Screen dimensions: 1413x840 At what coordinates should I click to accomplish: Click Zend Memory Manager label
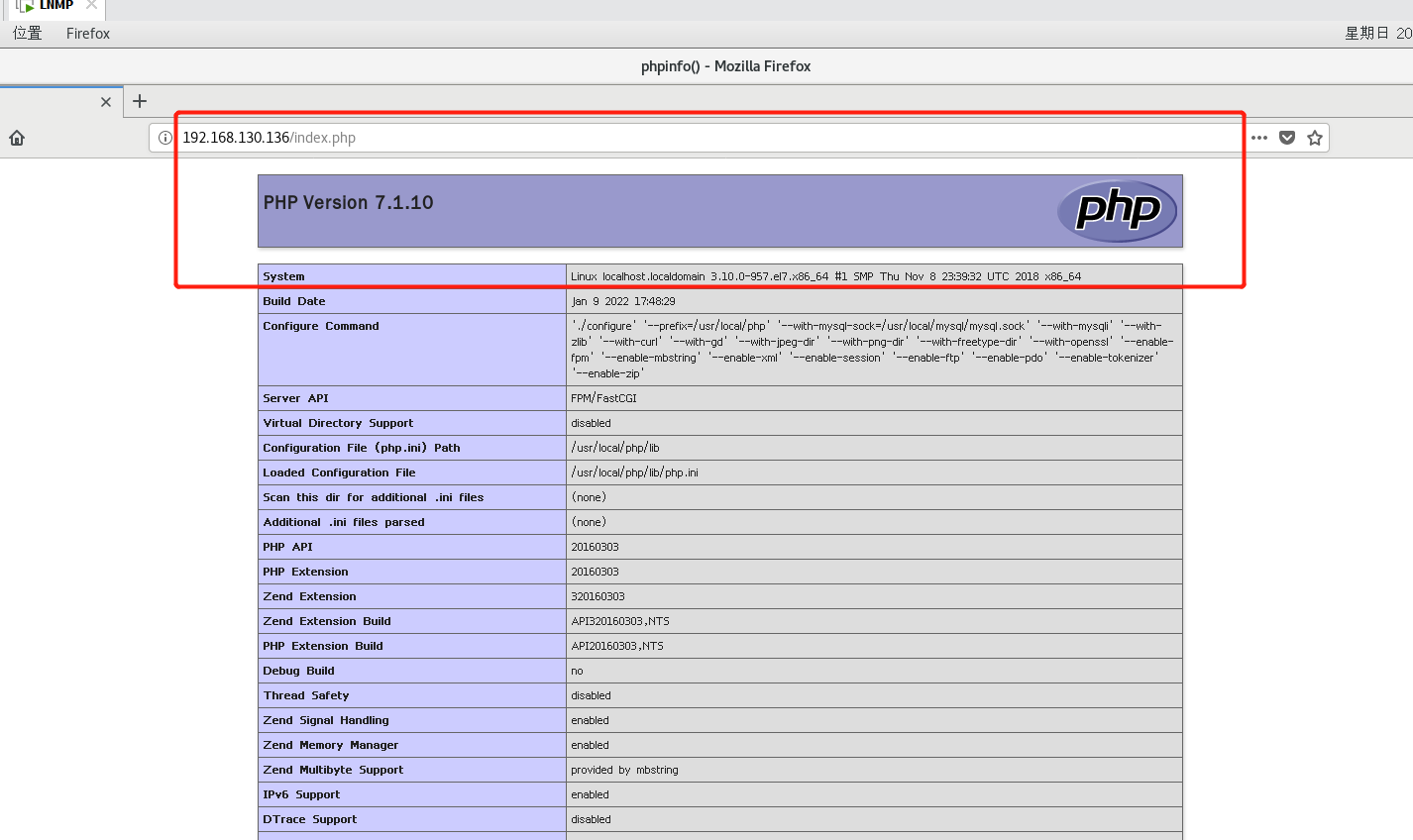331,745
